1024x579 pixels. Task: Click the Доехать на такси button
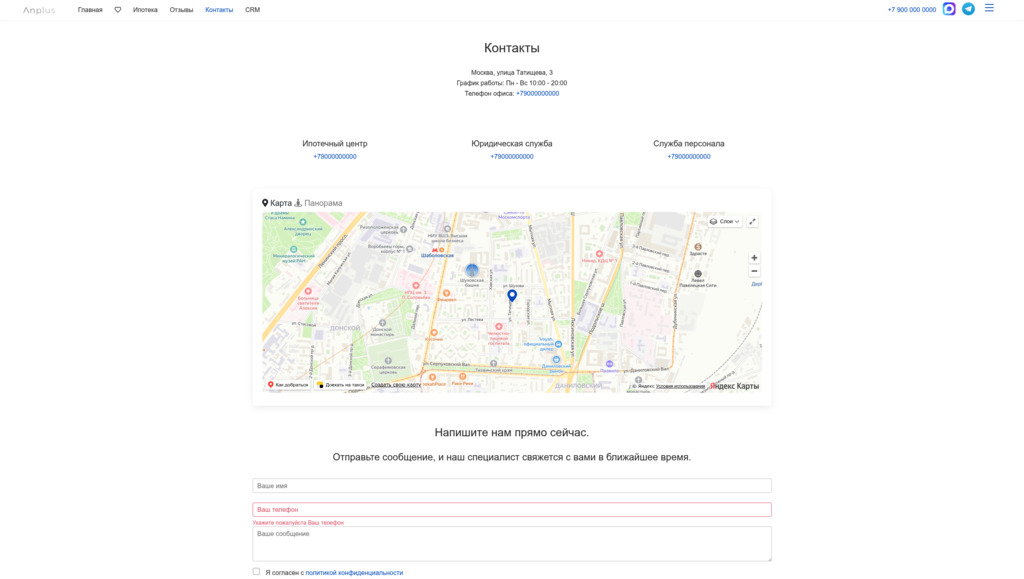[340, 385]
